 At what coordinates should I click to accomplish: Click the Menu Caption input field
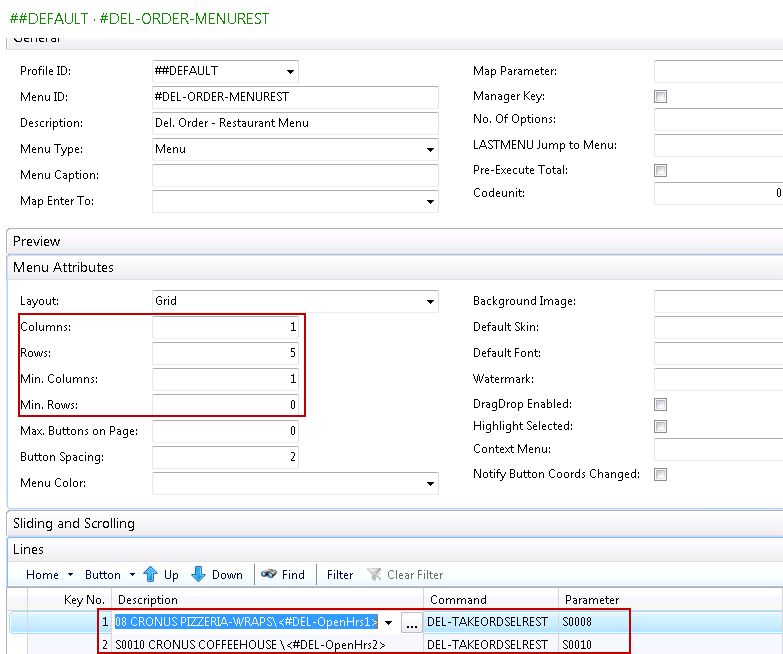[295, 176]
